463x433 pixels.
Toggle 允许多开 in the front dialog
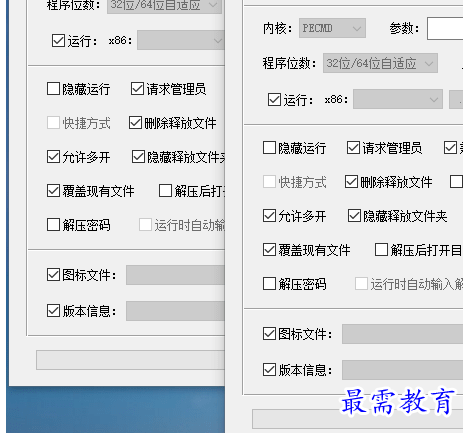pyautogui.click(x=269, y=216)
